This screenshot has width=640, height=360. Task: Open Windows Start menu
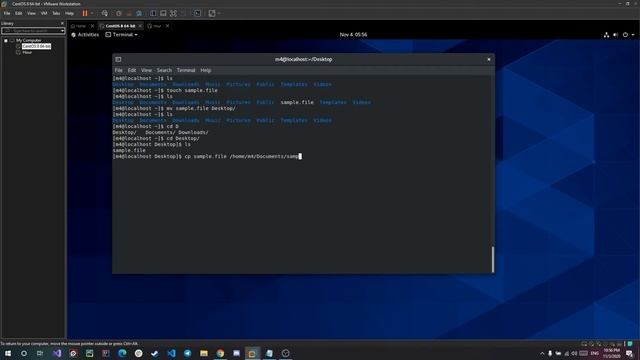pos(8,353)
